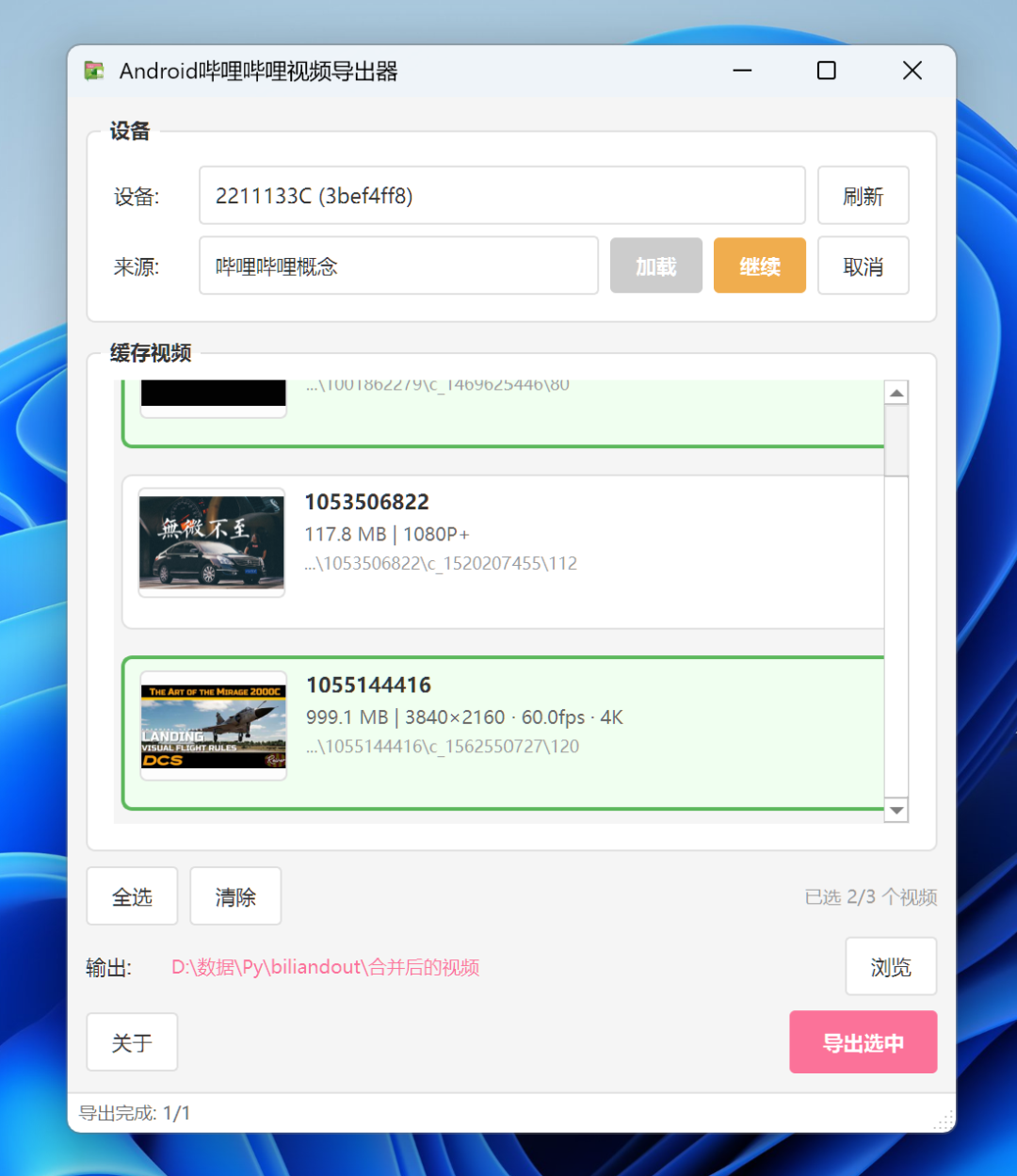The image size is (1017, 1176).
Task: Open the pink output folder path link
Action: click(325, 968)
